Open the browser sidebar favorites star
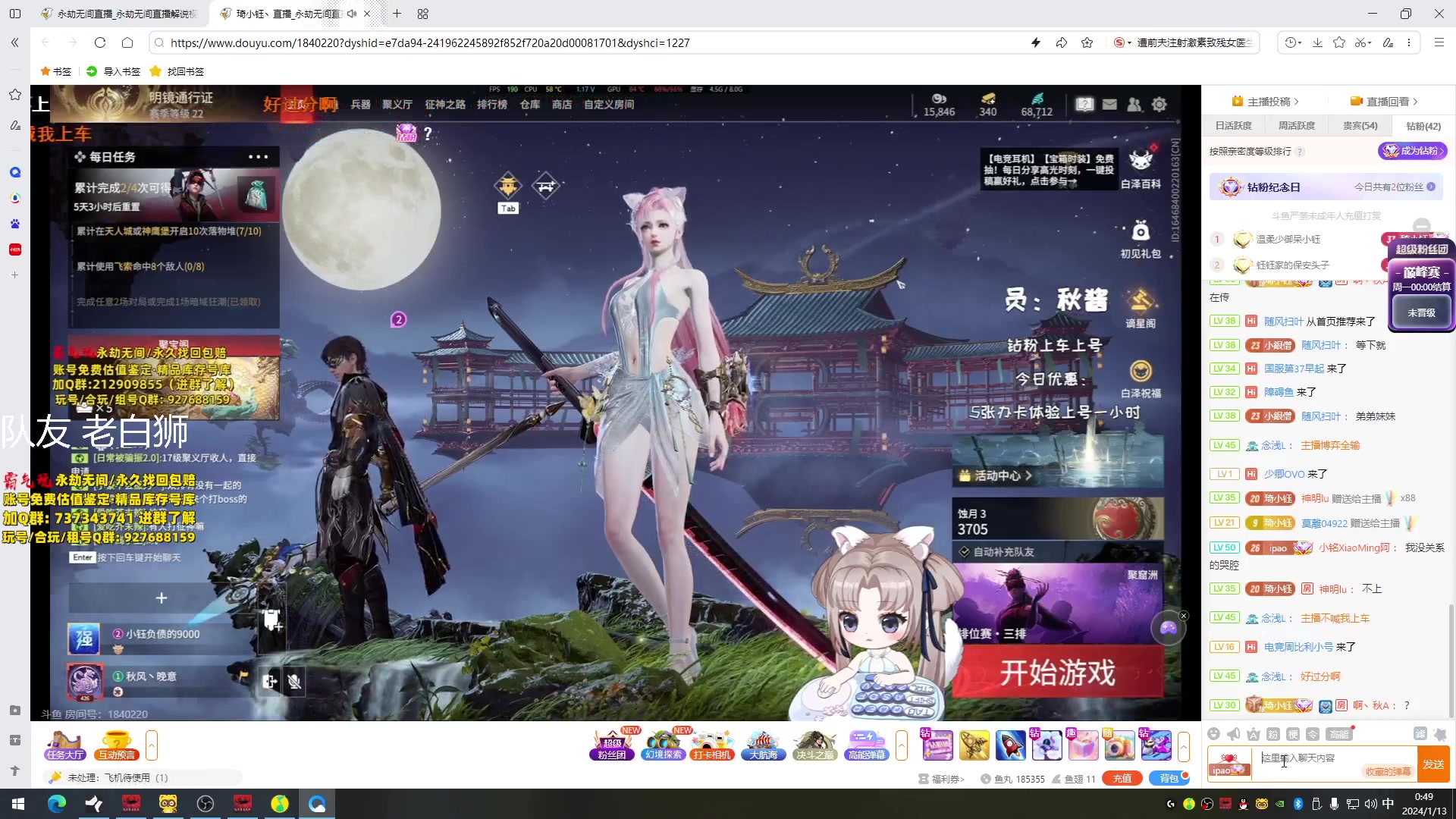The image size is (1456, 819). tap(14, 95)
